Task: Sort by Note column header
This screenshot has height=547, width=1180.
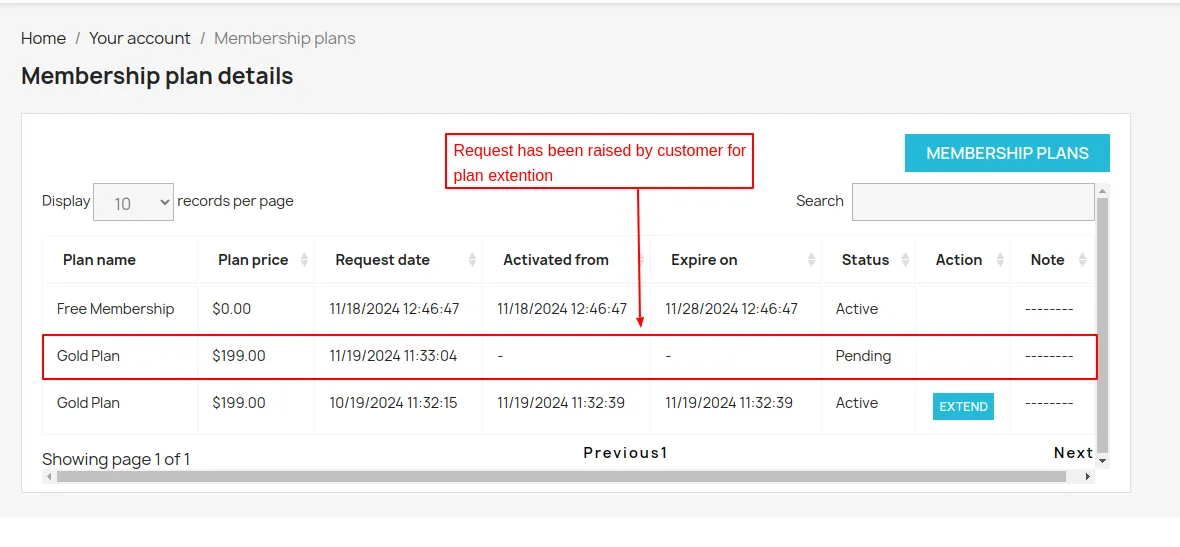Action: [x=1047, y=260]
